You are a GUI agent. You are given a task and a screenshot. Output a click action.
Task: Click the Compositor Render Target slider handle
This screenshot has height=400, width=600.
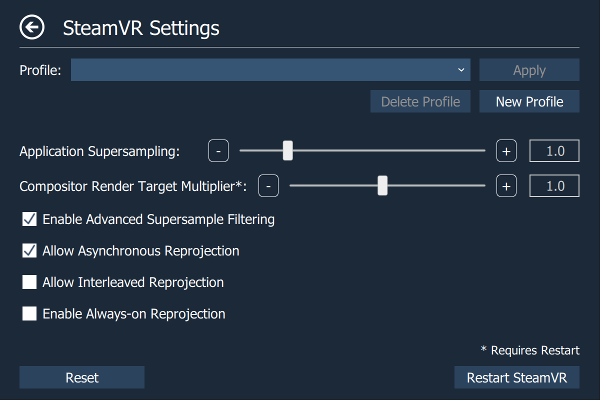383,186
